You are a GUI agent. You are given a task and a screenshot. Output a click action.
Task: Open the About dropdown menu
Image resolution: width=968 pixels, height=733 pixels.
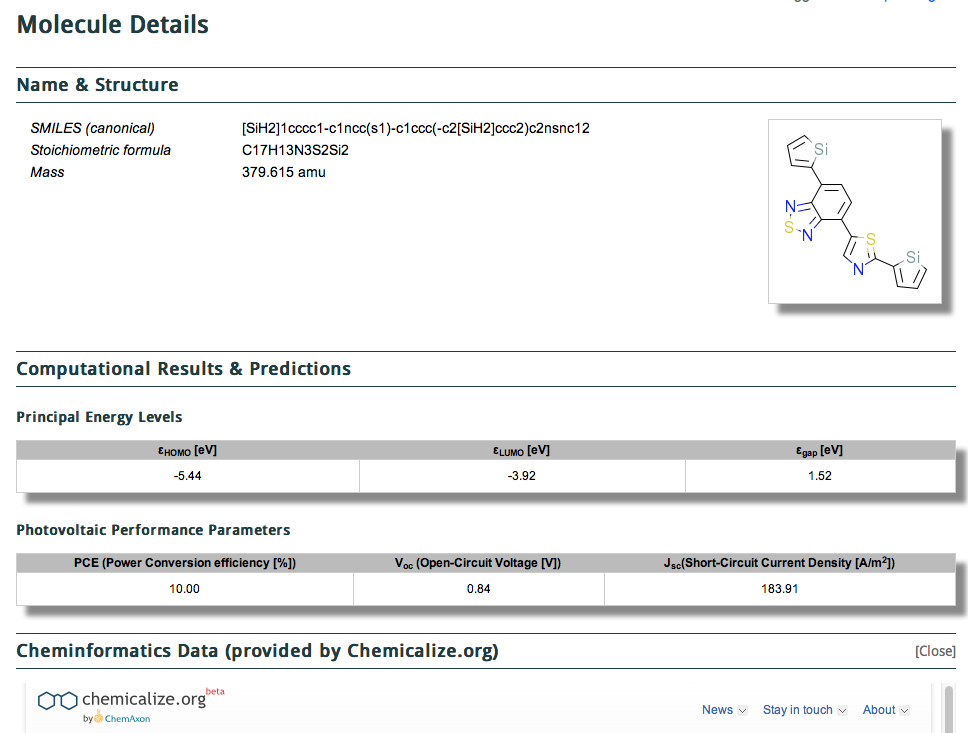885,710
